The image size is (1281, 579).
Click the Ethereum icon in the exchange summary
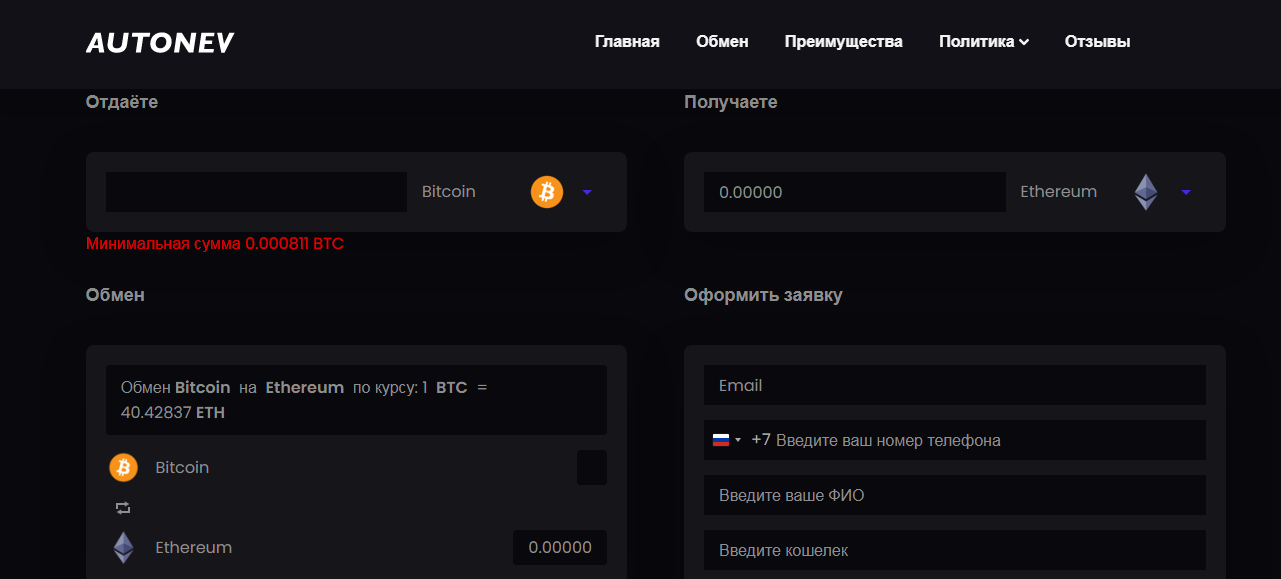tap(123, 547)
